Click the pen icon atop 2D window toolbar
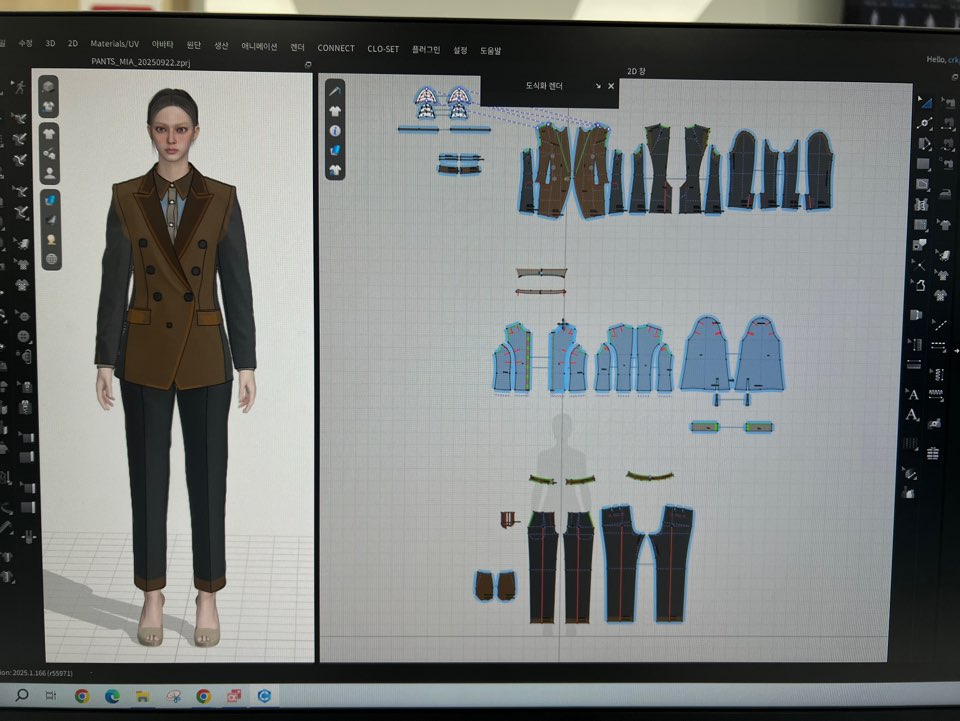This screenshot has width=960, height=721. (x=335, y=92)
